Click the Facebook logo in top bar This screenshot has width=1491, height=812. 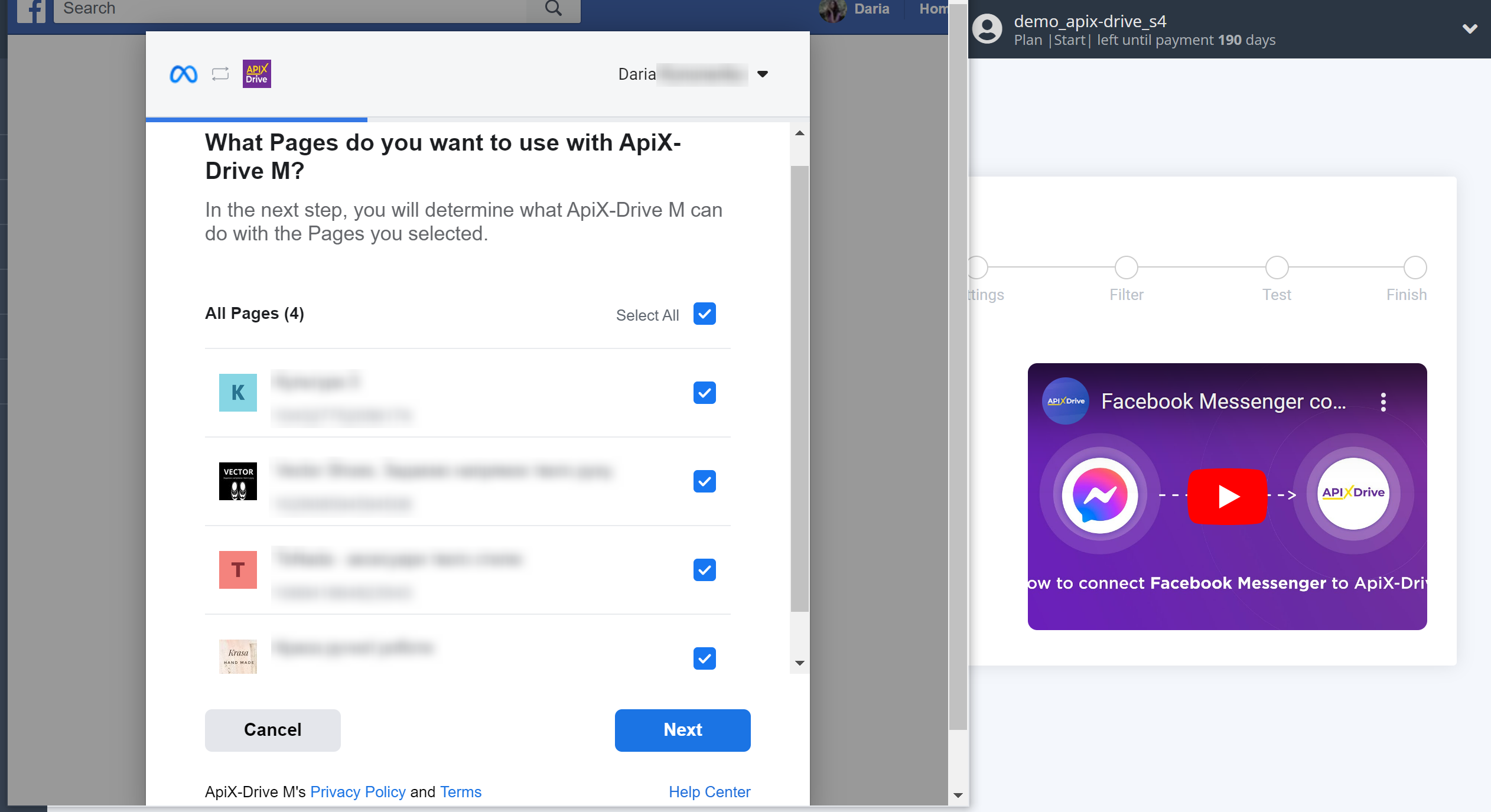(31, 11)
